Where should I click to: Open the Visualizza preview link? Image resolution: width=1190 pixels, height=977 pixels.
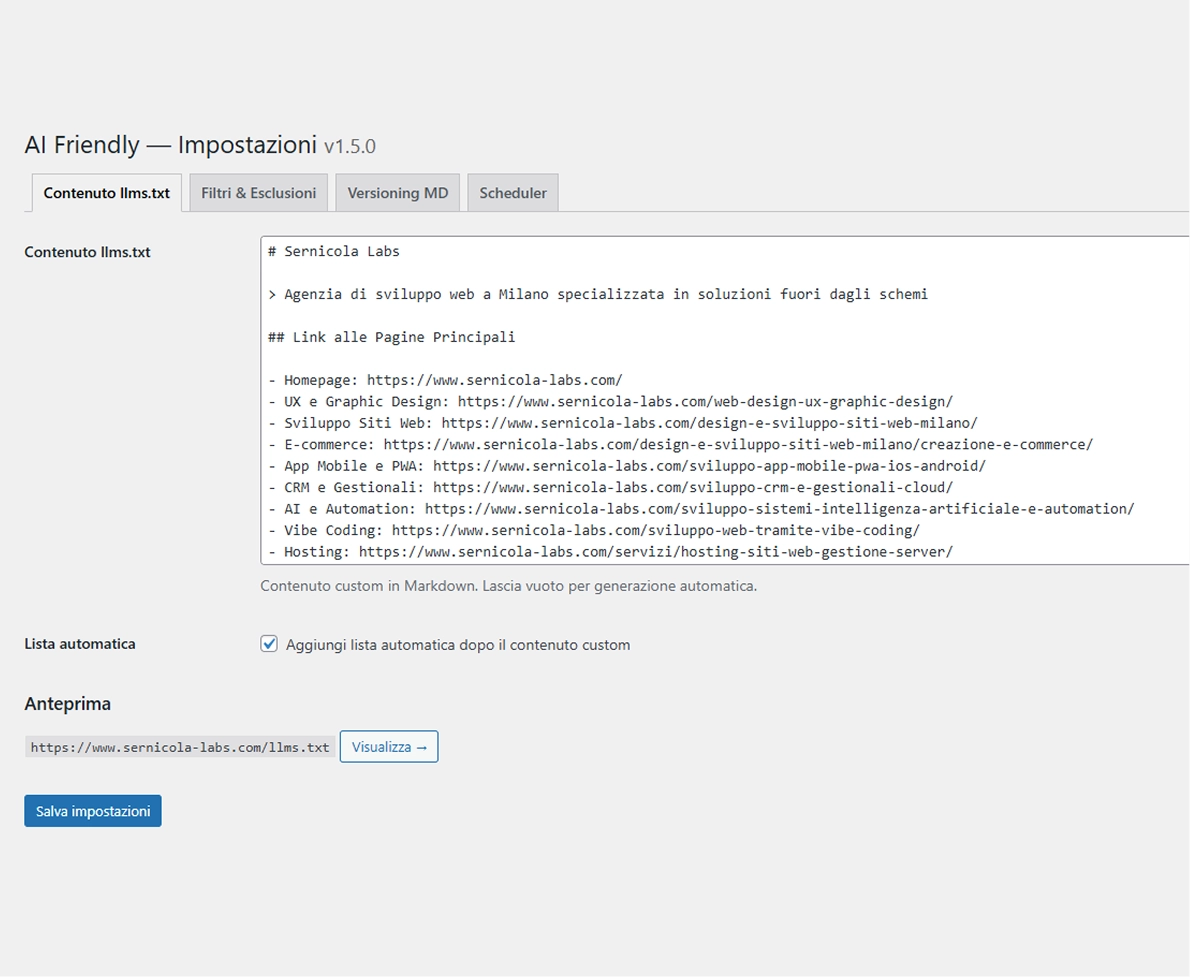388,746
